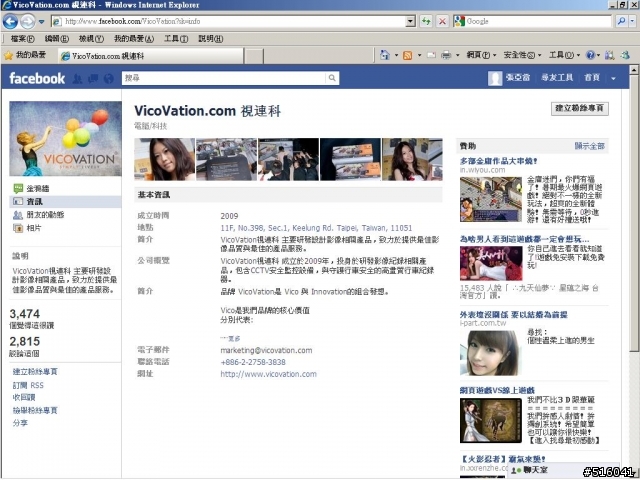Image resolution: width=640 pixels, height=480 pixels.
Task: Open a new blank browser tab
Action: (254, 56)
